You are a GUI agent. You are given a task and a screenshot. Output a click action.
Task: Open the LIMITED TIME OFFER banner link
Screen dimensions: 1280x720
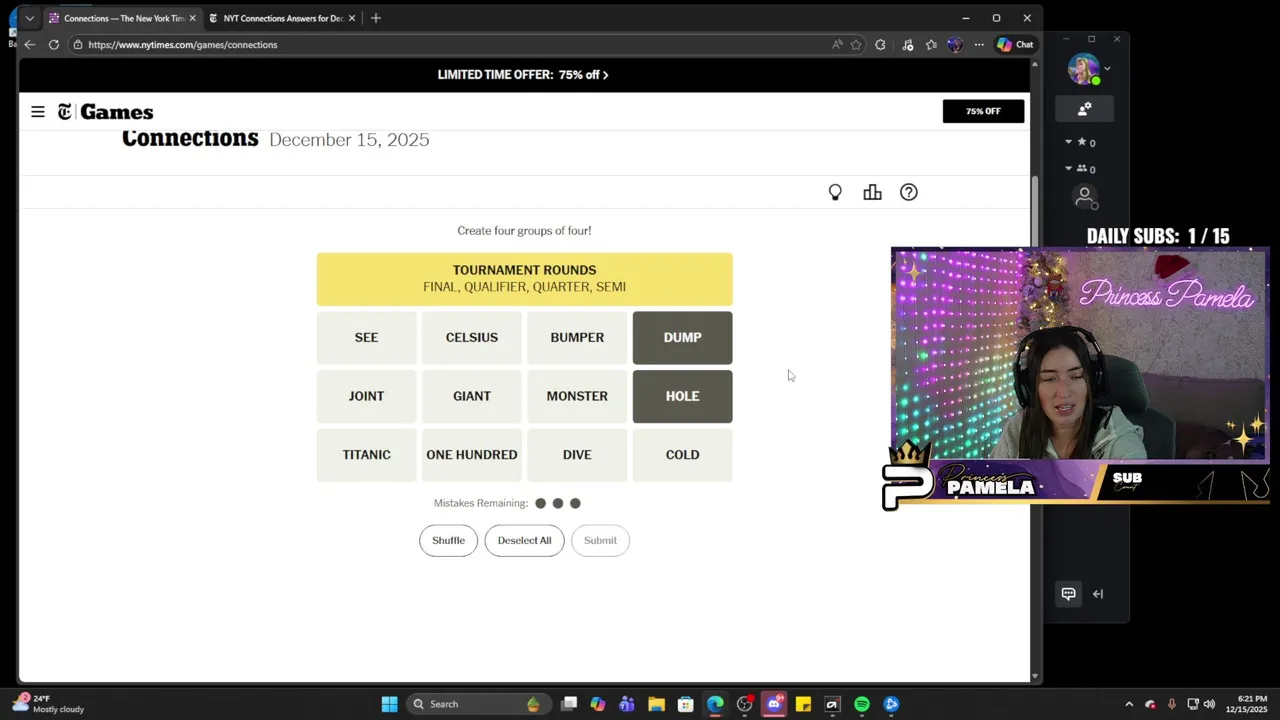523,75
